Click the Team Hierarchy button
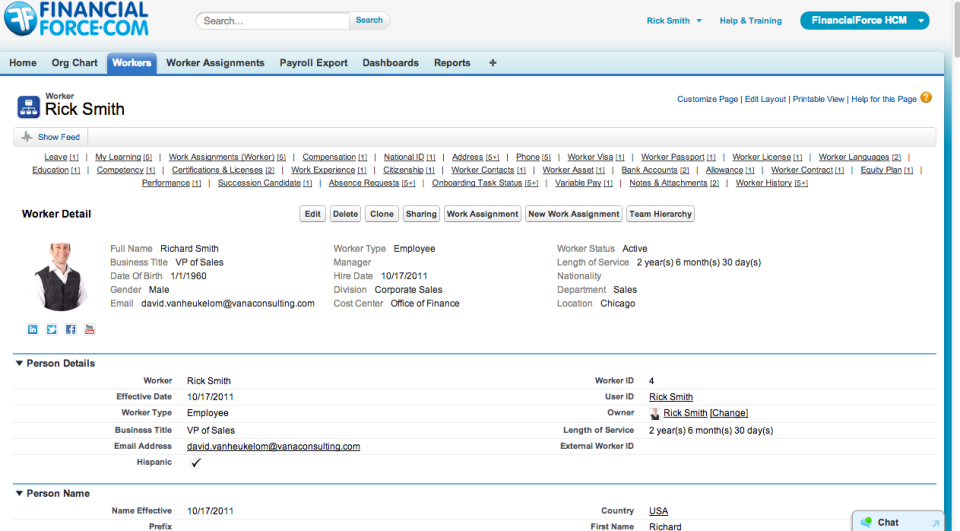The width and height of the screenshot is (960, 531). click(x=660, y=214)
